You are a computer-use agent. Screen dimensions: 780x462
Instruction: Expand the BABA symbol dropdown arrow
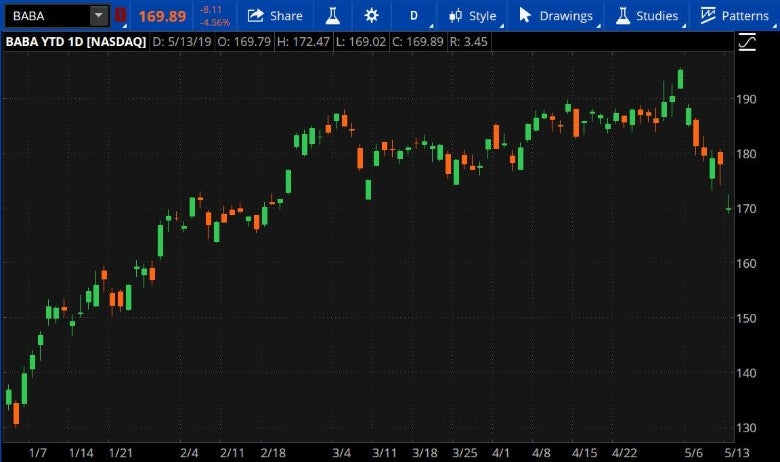pyautogui.click(x=97, y=15)
